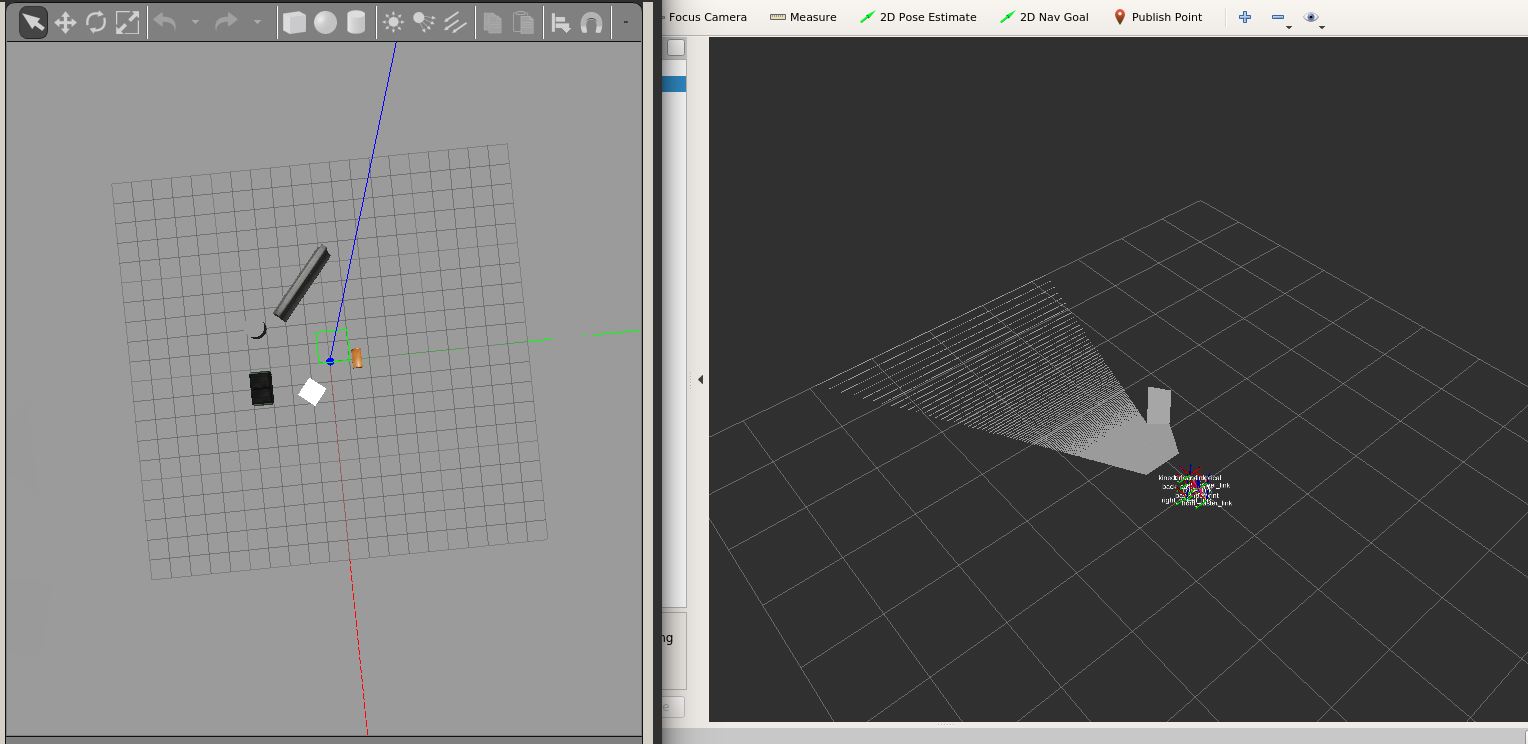Click the align objects tool in Gazebo
The width and height of the screenshot is (1528, 744).
coord(561,22)
